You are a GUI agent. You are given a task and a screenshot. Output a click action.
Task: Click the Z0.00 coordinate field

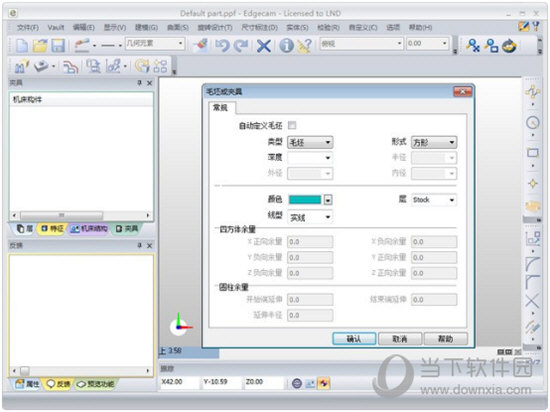pos(263,382)
